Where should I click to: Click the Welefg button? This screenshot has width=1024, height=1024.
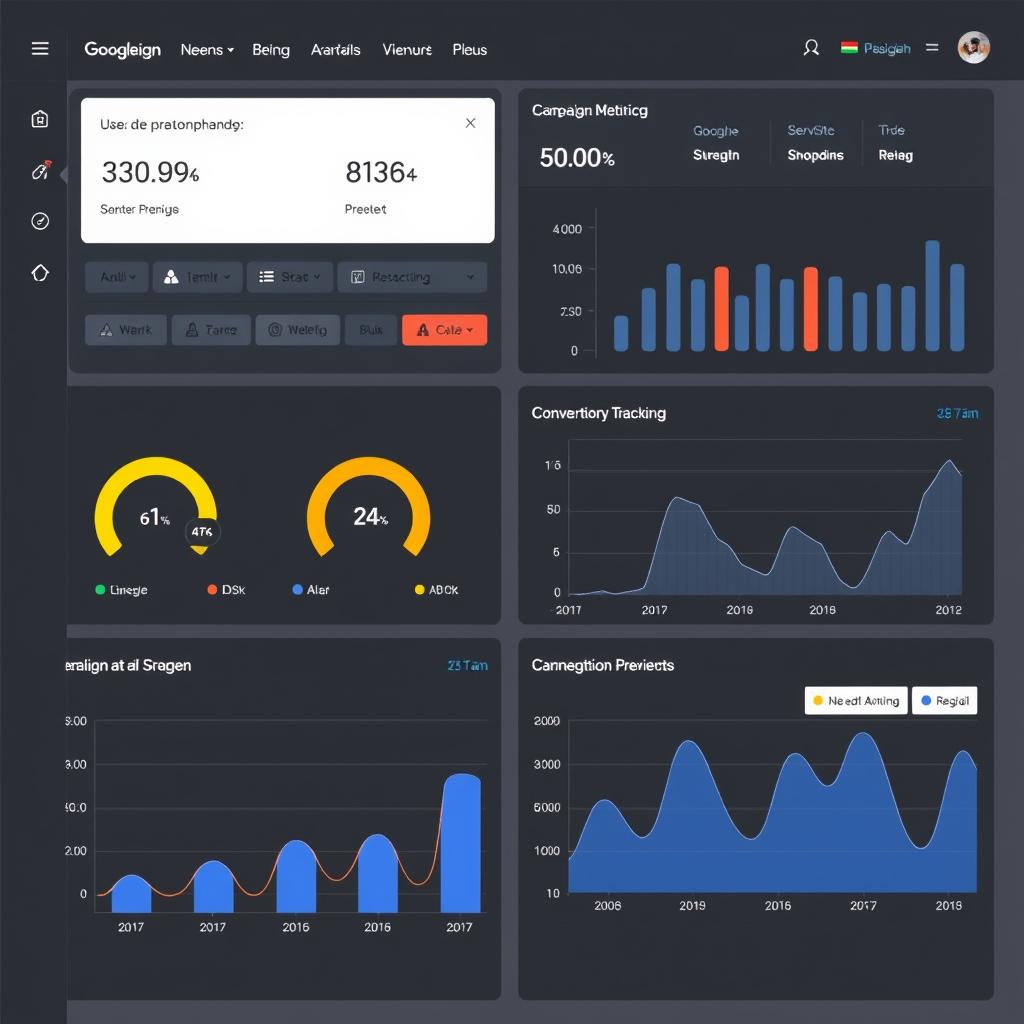coord(298,330)
